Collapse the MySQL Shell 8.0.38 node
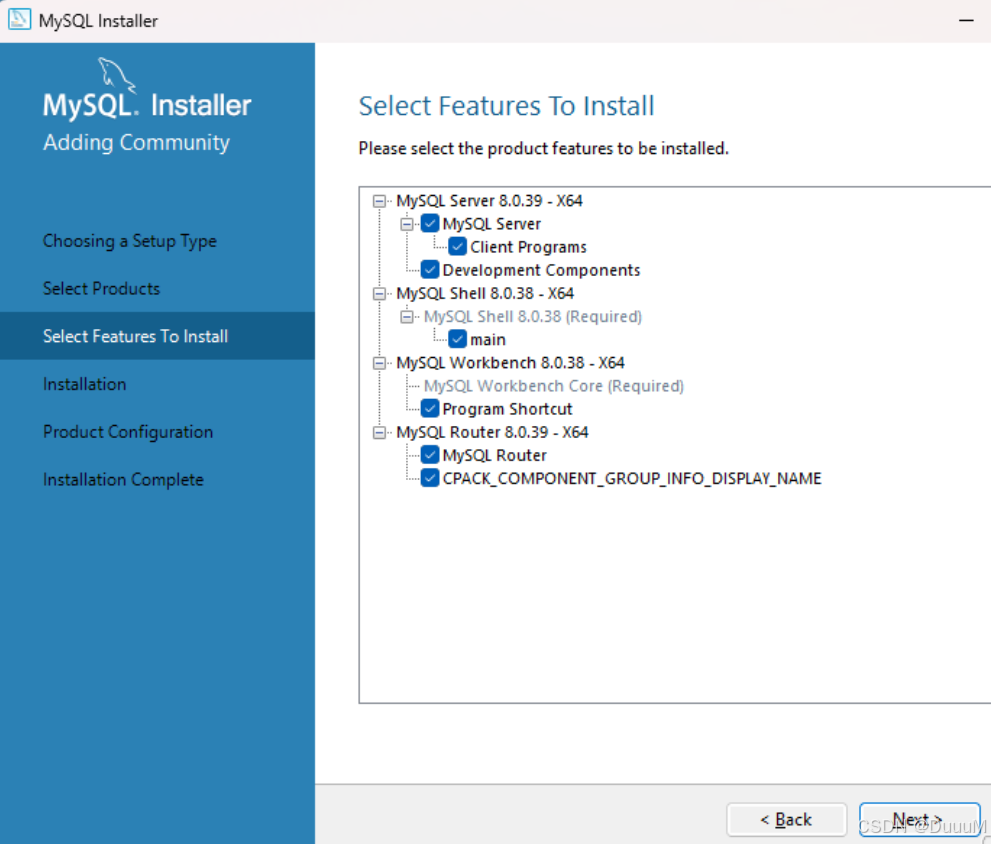This screenshot has height=844, width=991. 379,293
